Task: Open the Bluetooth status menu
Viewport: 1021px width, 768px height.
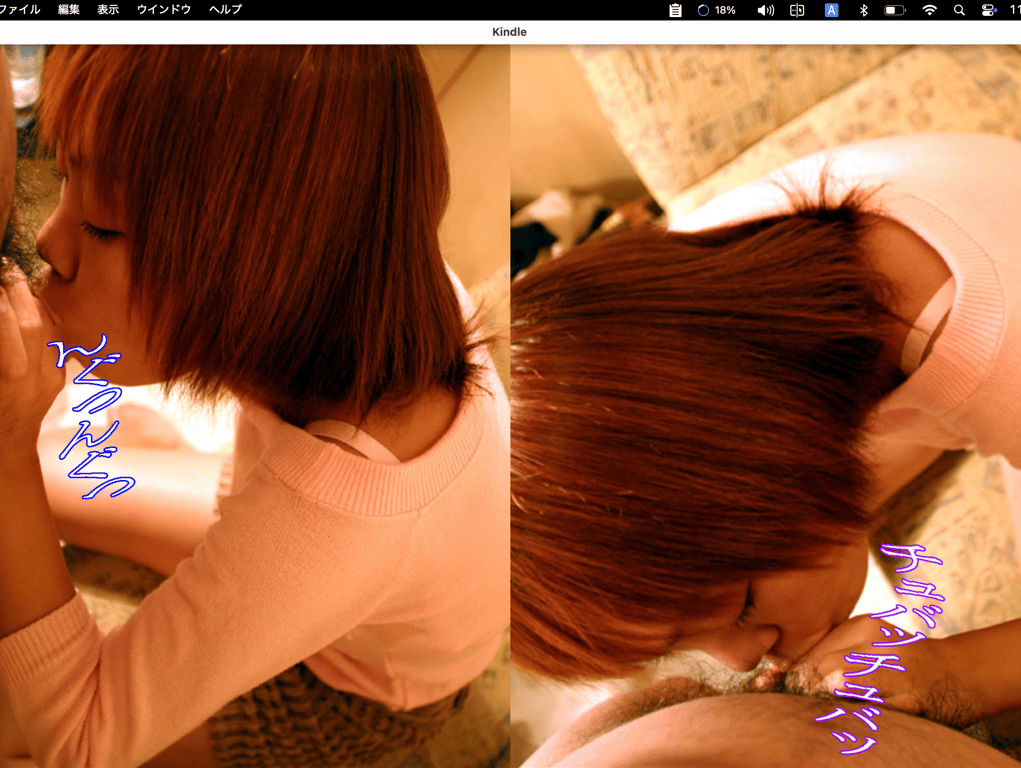Action: (x=863, y=10)
